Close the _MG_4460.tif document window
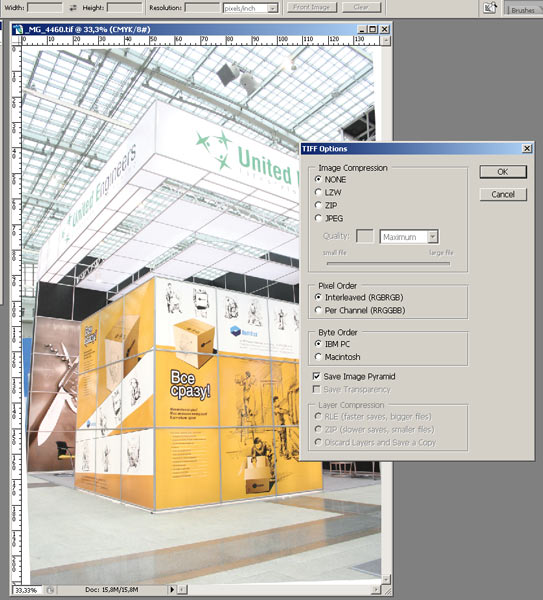Screen dimensions: 543x600 (385, 29)
